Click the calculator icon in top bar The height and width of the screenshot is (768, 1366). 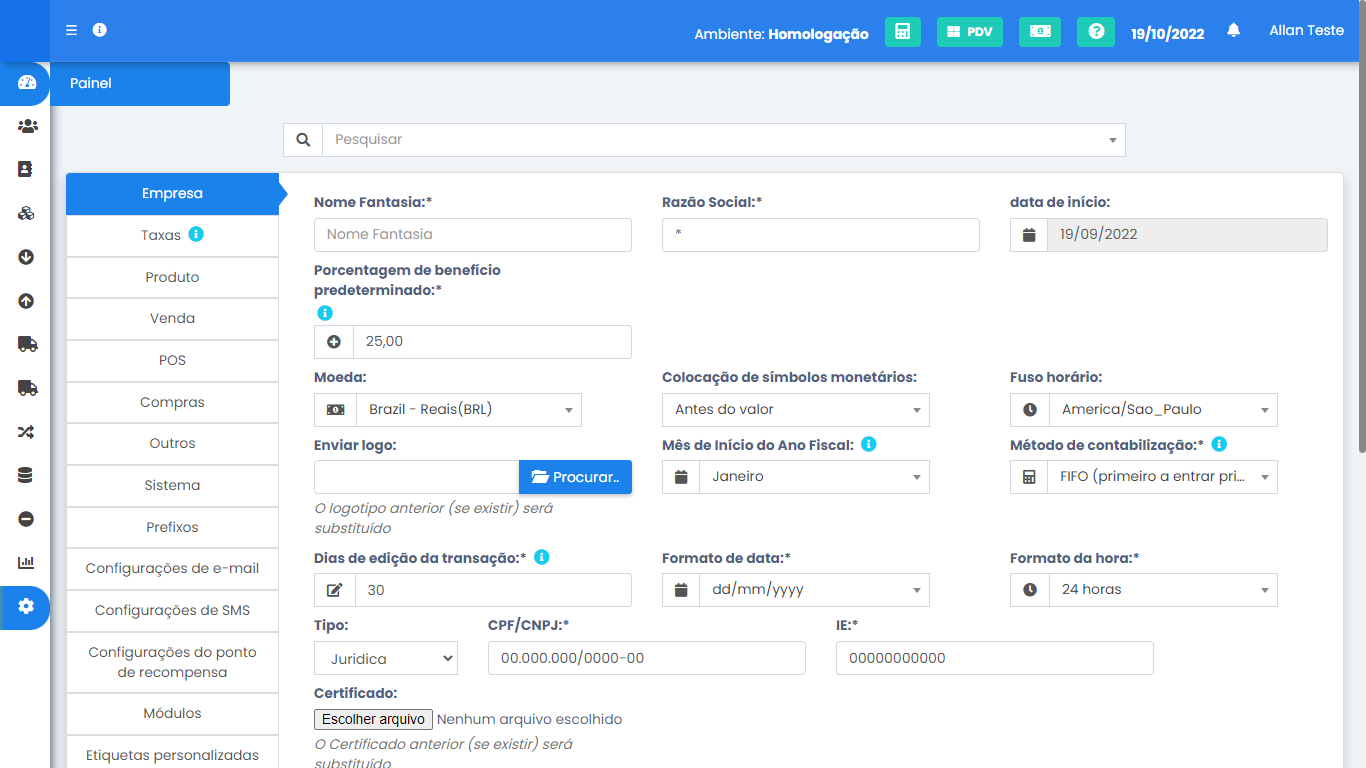(902, 32)
